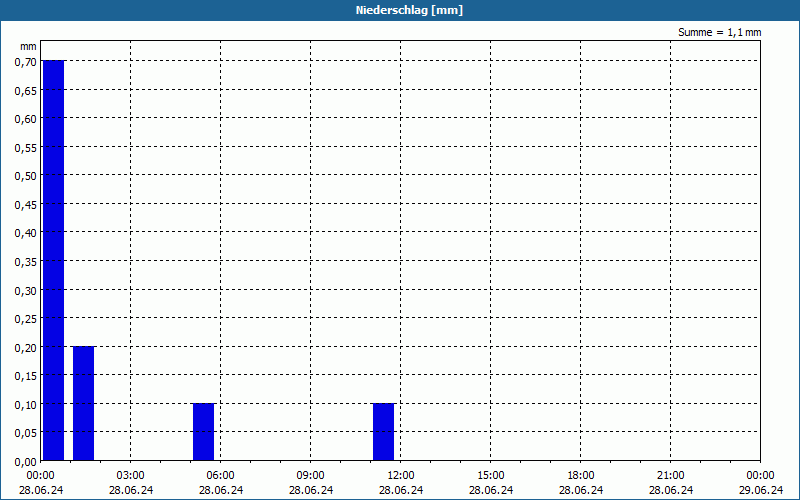
Task: Click the 0,70 mm bar at 00:00
Action: point(53,260)
